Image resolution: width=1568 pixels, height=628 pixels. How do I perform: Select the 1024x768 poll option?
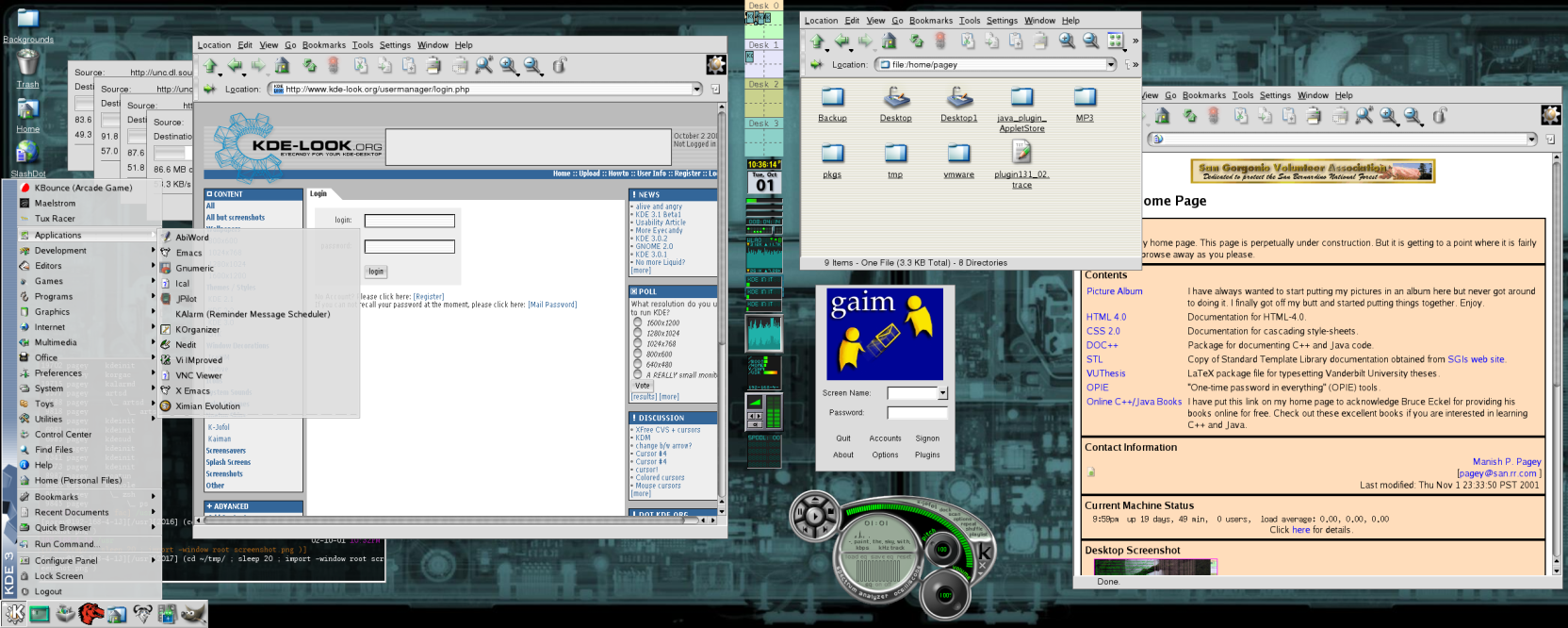(638, 343)
